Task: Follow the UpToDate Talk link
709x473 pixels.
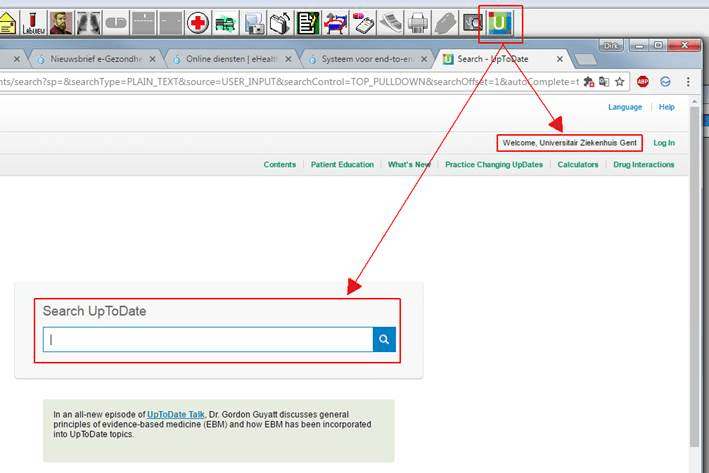Action: click(175, 414)
